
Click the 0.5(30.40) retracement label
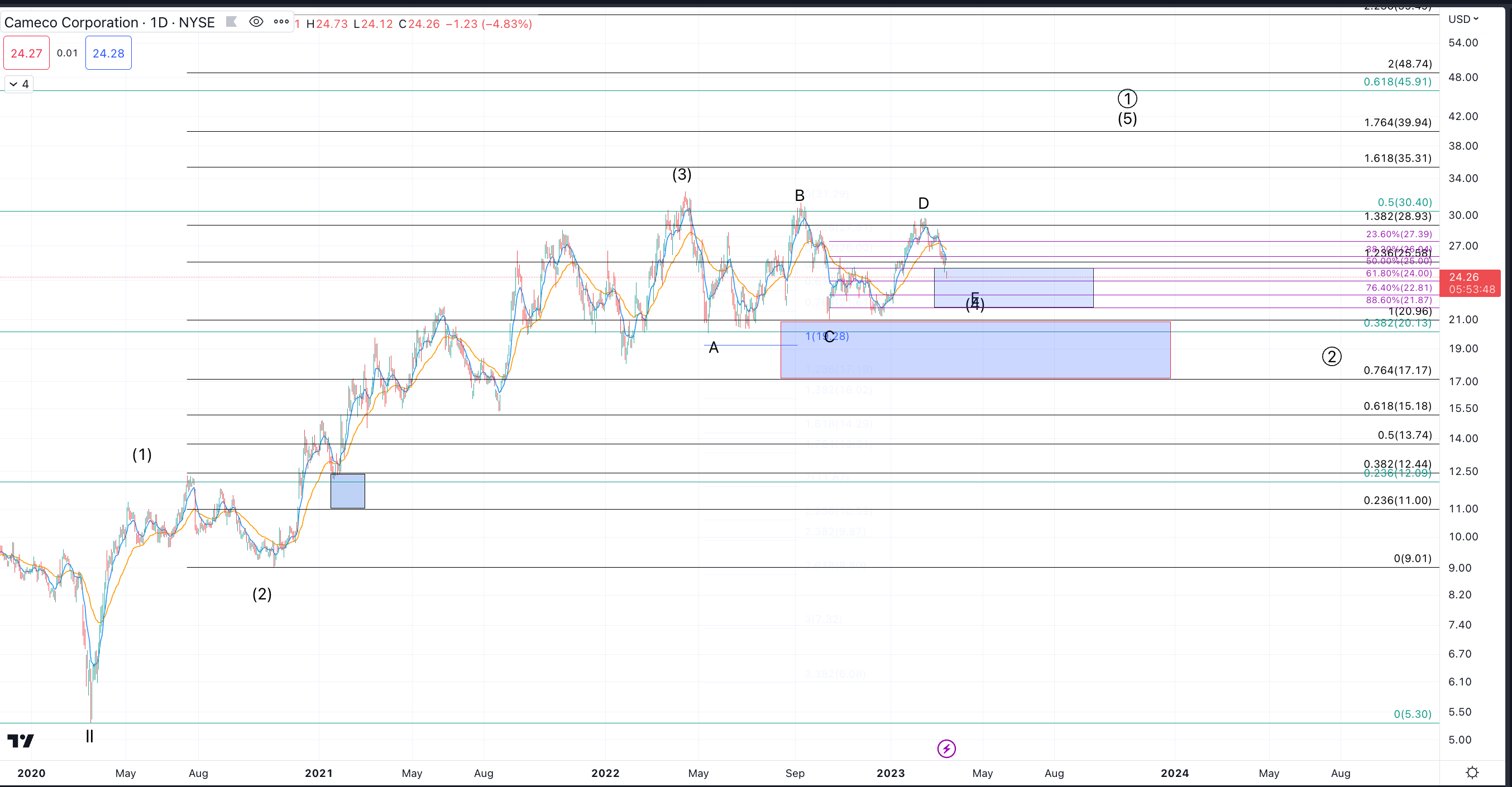[x=1405, y=203]
